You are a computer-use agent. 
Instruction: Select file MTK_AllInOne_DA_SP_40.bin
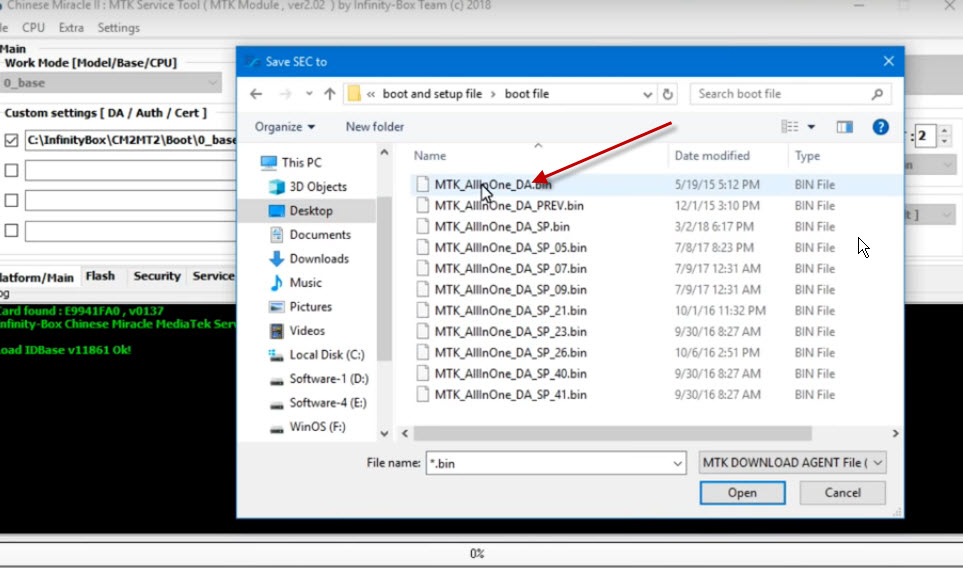tap(510, 373)
